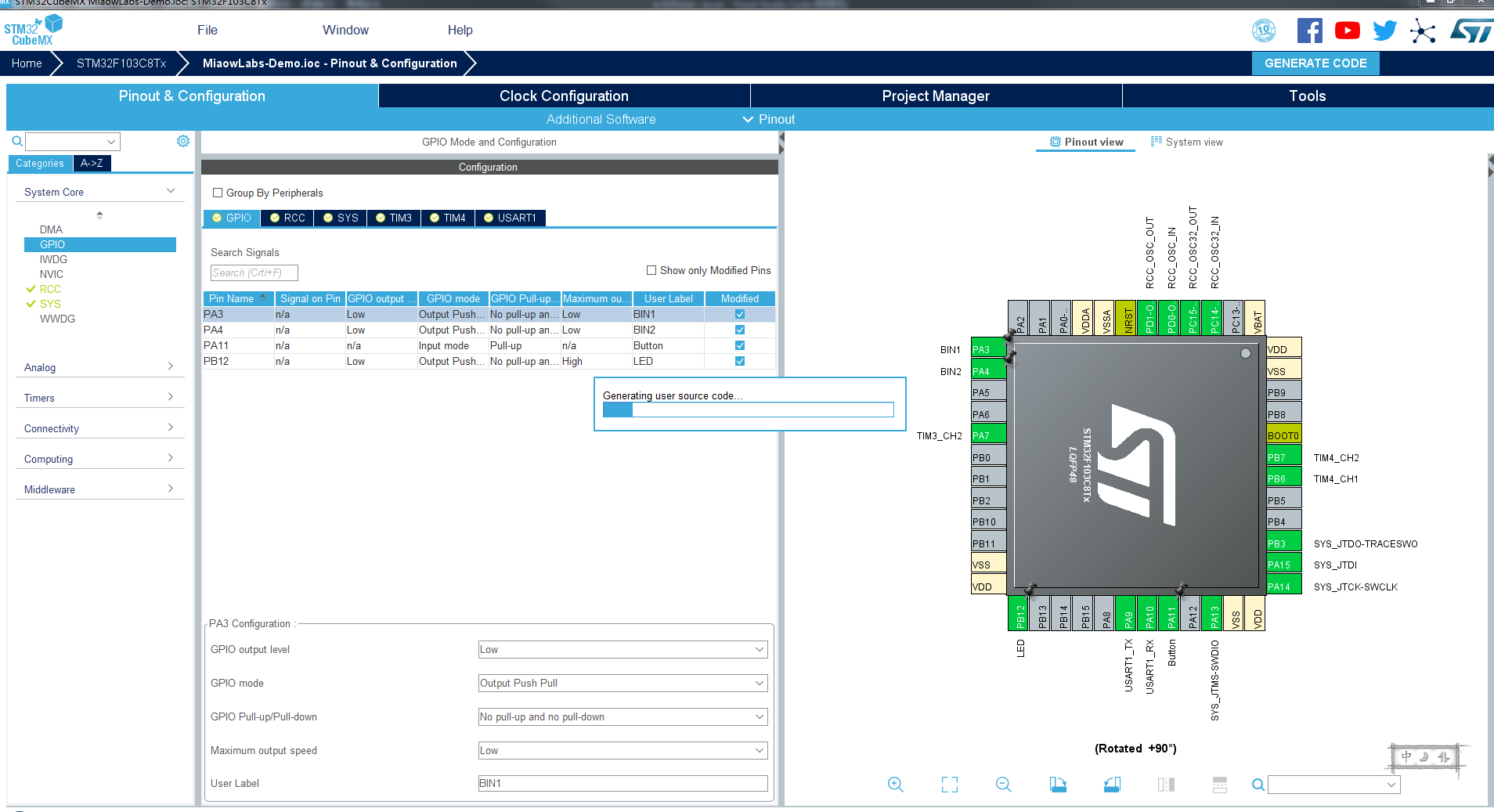Click the peripheral search magnifier icon

point(17,142)
